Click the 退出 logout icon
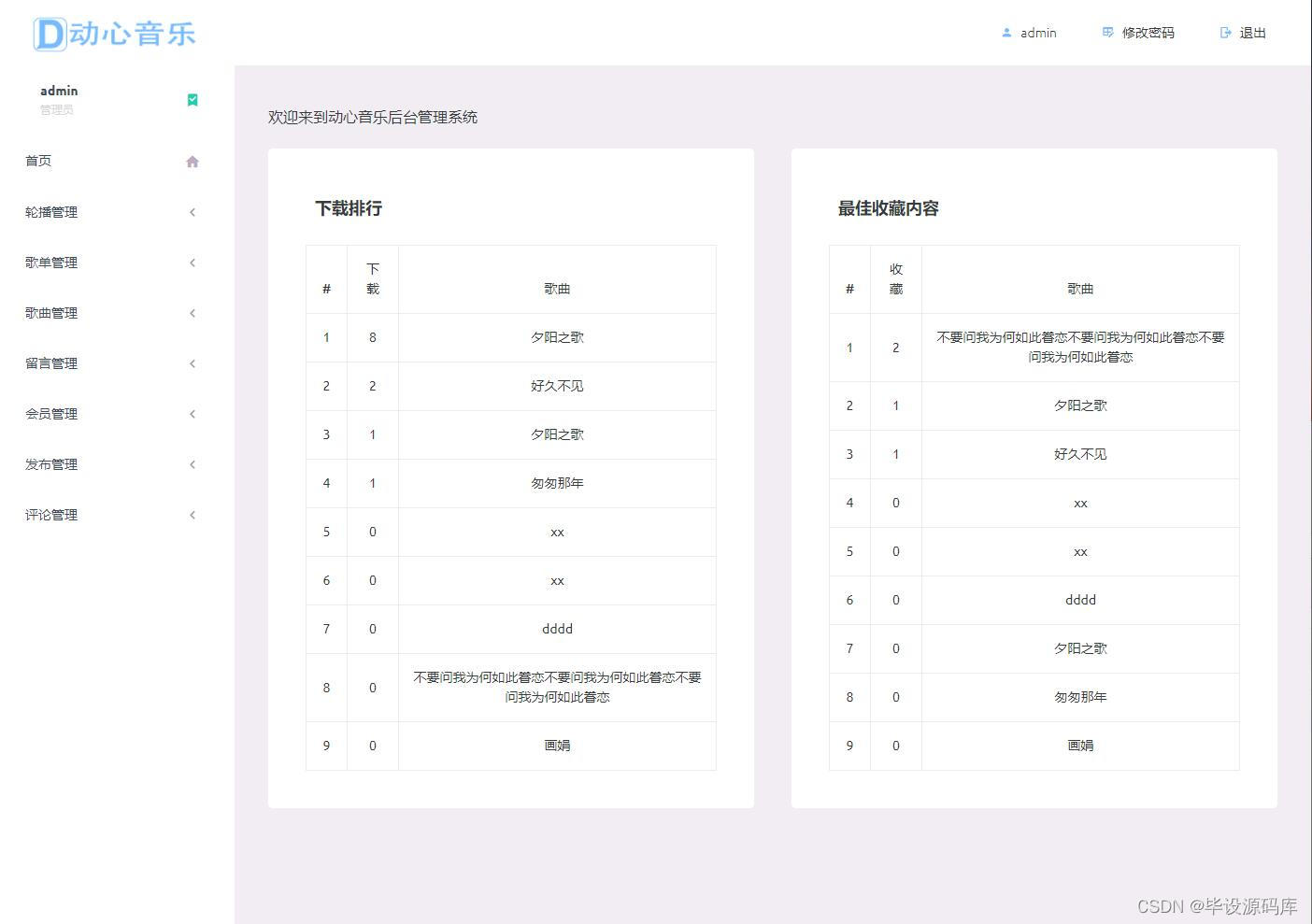The height and width of the screenshot is (924, 1312). tap(1226, 33)
